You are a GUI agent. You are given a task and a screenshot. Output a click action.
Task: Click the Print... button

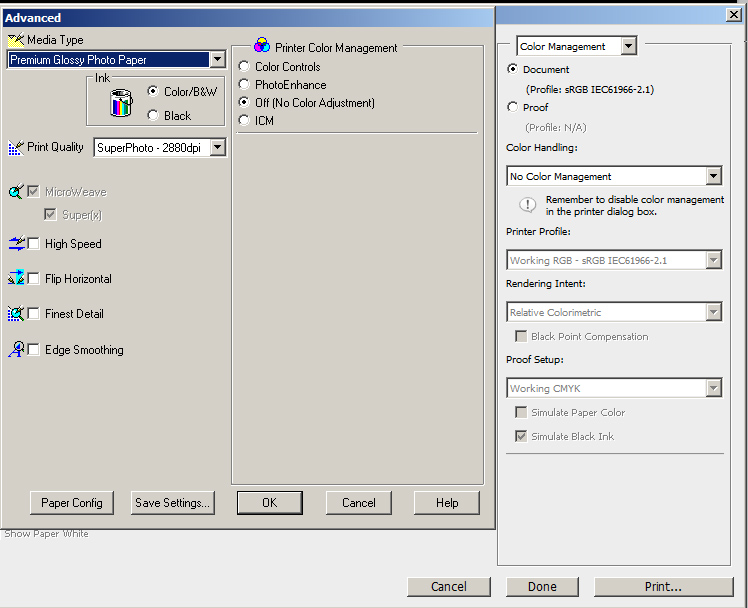[x=663, y=587]
